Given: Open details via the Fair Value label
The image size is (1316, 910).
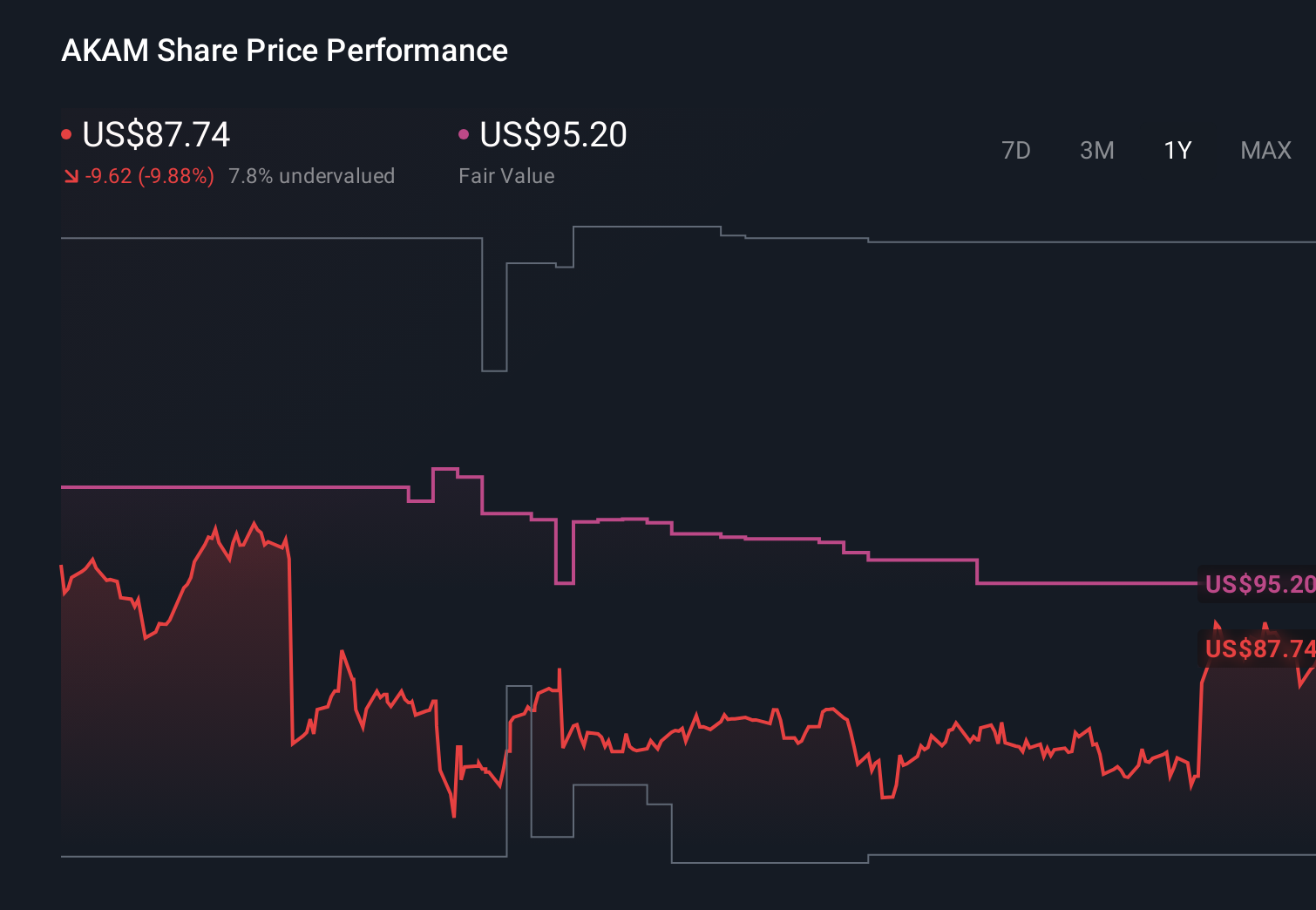Looking at the screenshot, I should tap(506, 175).
